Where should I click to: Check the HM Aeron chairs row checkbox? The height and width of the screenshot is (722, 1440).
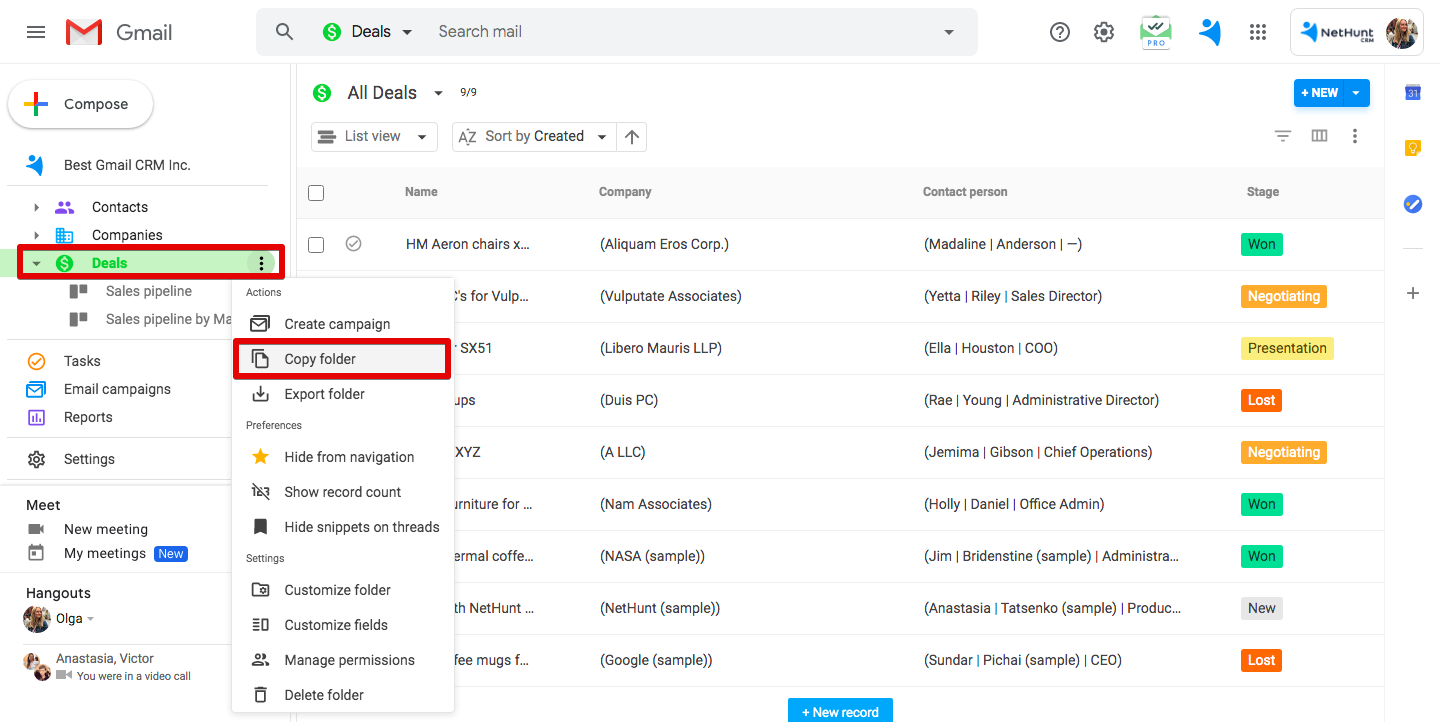(x=316, y=244)
